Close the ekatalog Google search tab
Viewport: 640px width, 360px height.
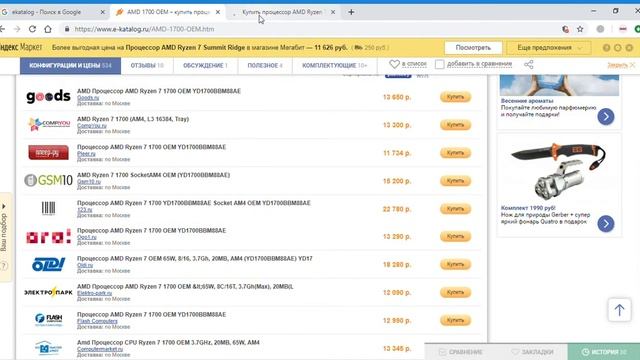[x=103, y=12]
